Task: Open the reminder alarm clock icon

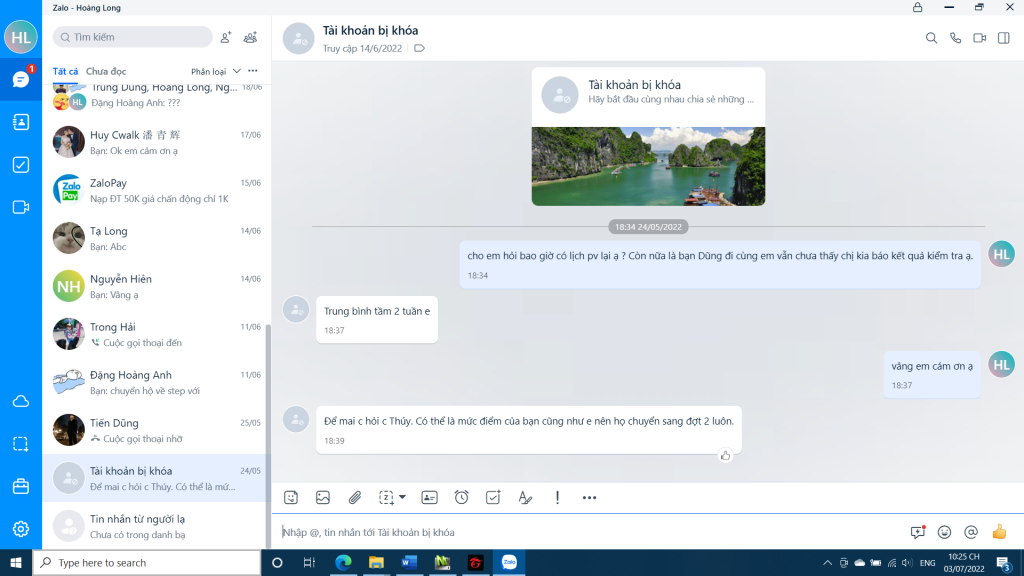Action: 461,497
